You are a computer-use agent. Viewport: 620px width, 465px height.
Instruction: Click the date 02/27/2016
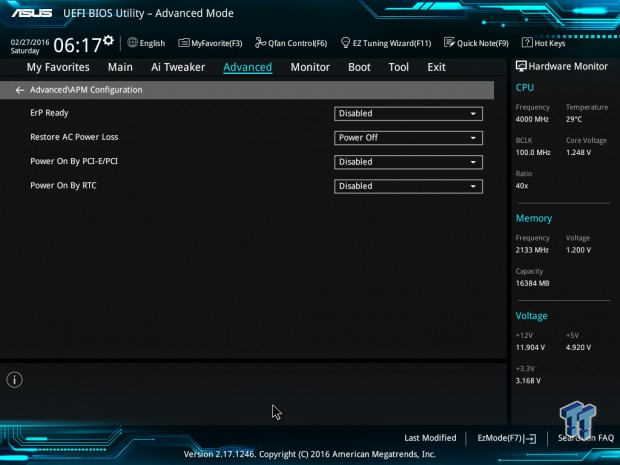(30, 42)
